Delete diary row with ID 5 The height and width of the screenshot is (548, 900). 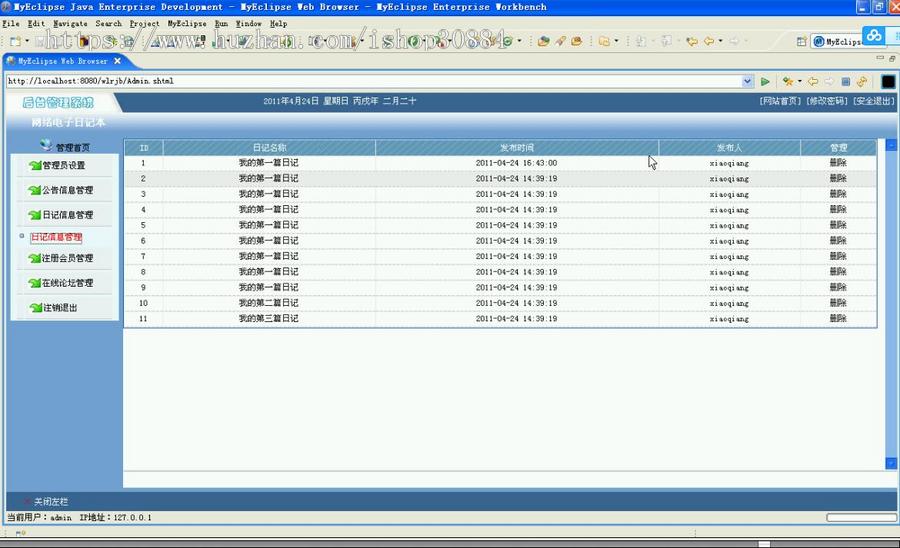pos(838,225)
